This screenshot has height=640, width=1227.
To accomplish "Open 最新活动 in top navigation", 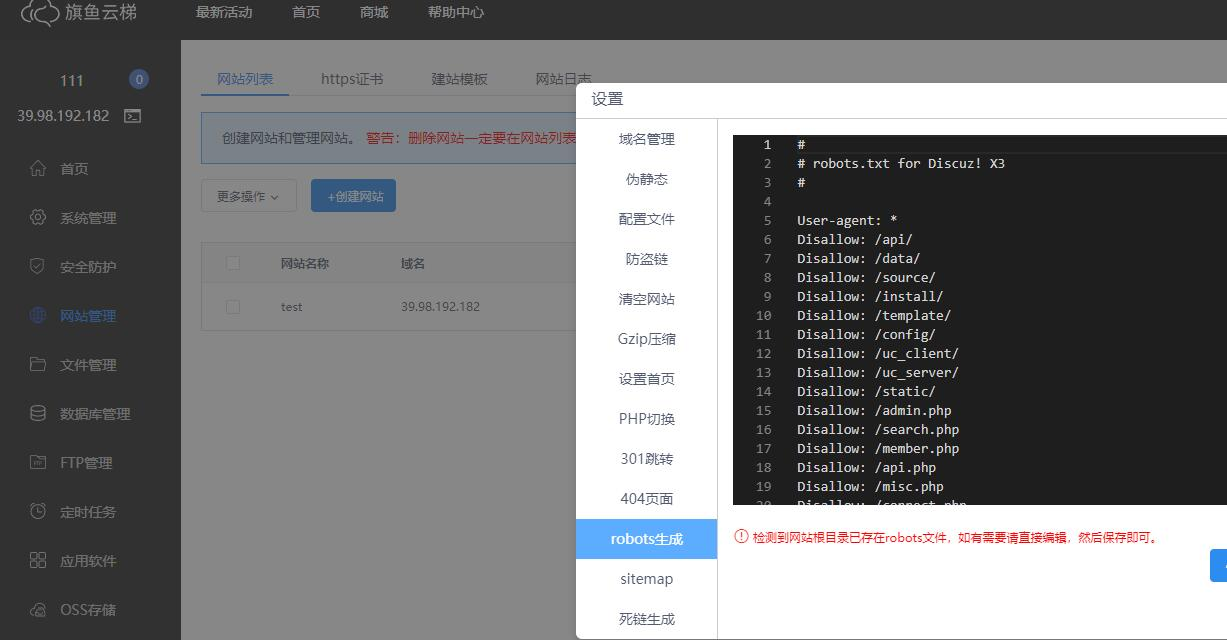I will tap(224, 13).
